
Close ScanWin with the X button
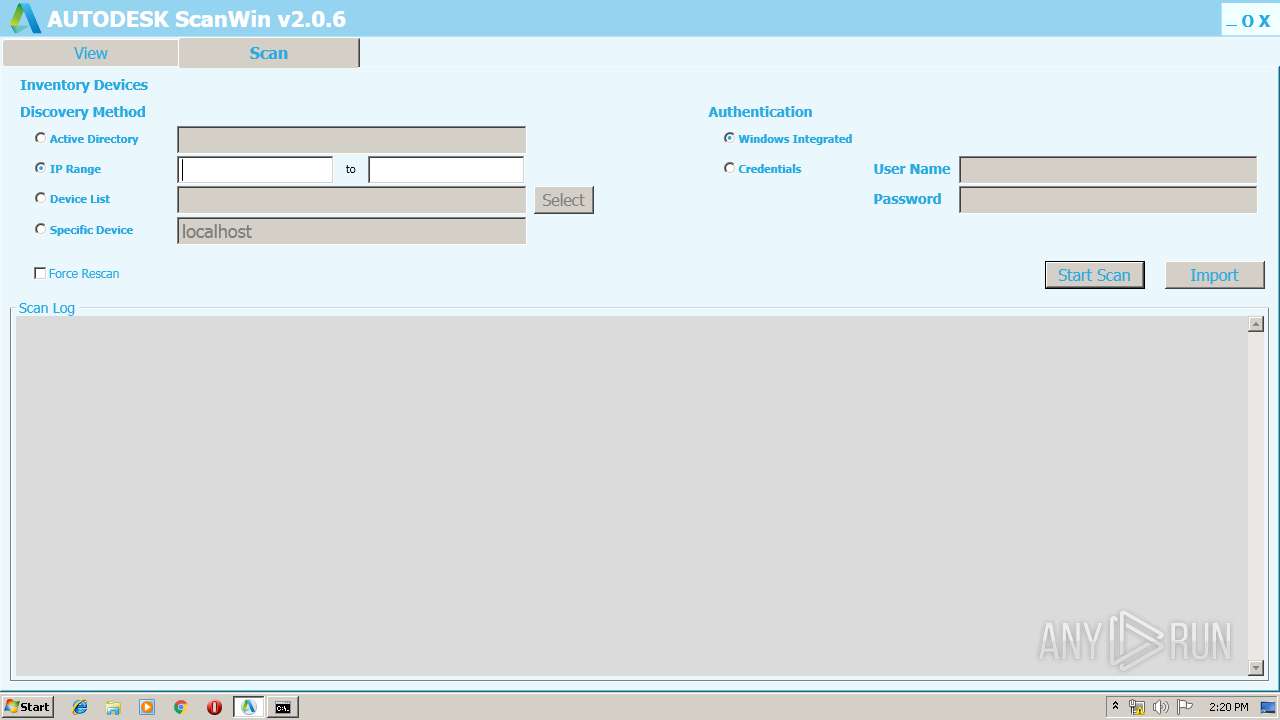[1264, 21]
